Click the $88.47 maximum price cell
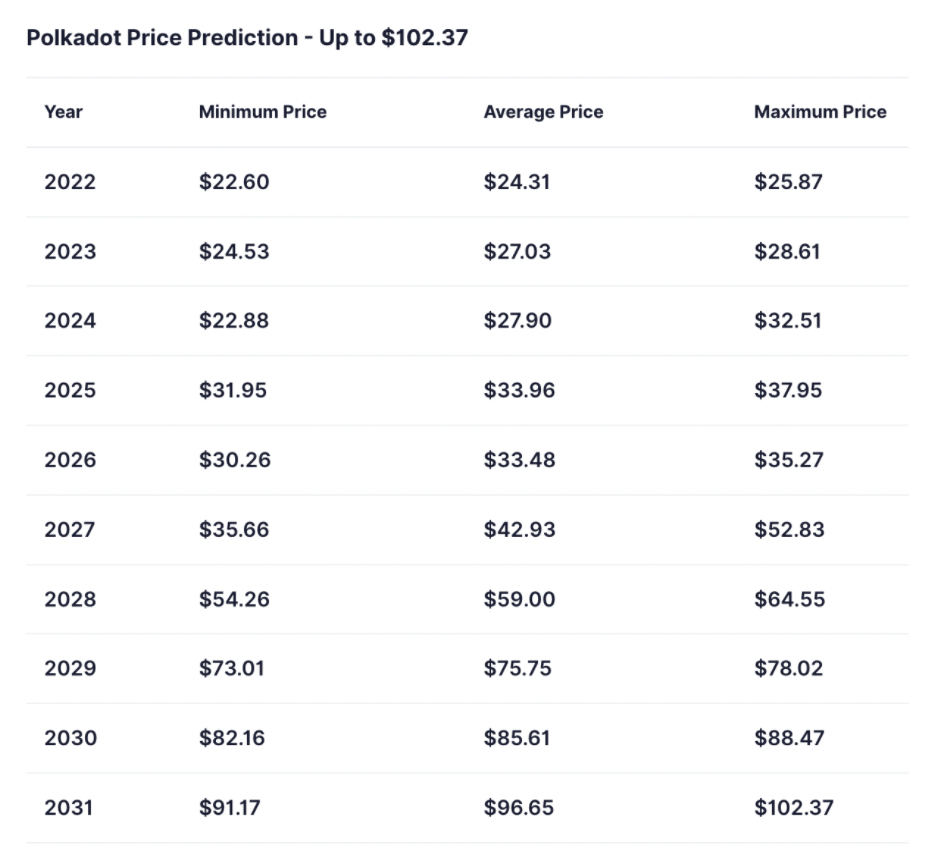The image size is (926, 858). 788,738
